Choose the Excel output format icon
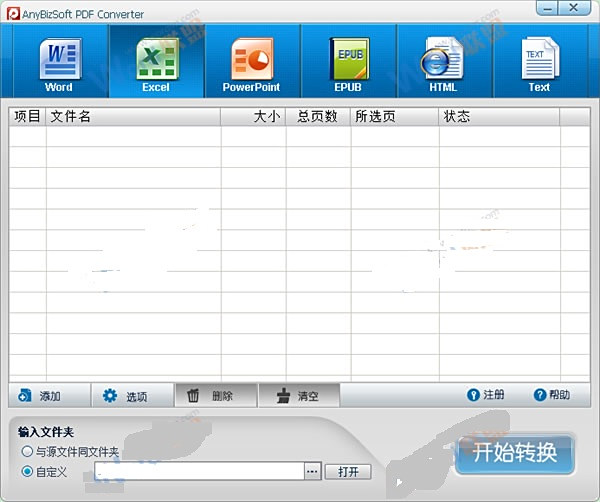600x502 pixels. (x=157, y=59)
